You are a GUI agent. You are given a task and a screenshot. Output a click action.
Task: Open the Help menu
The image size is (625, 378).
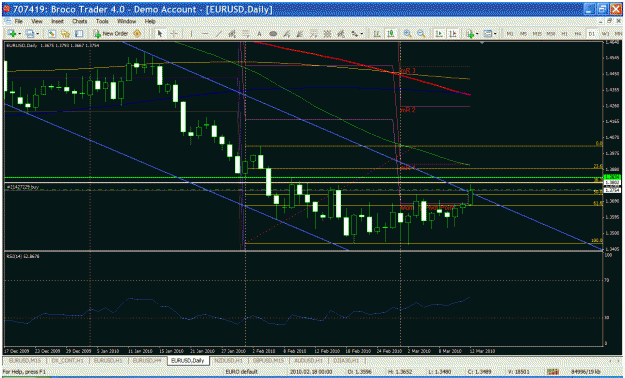pos(150,21)
